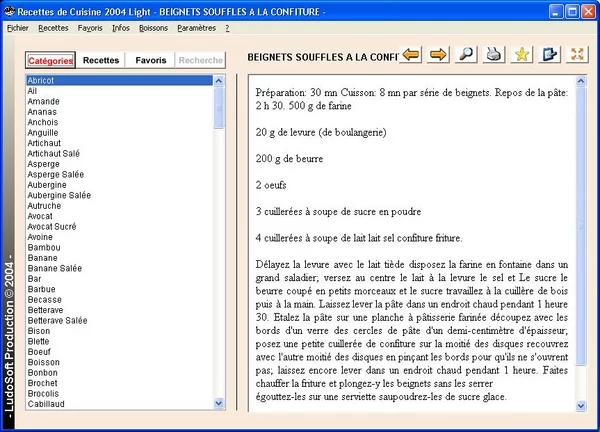Select the Becasse category

pos(119,300)
